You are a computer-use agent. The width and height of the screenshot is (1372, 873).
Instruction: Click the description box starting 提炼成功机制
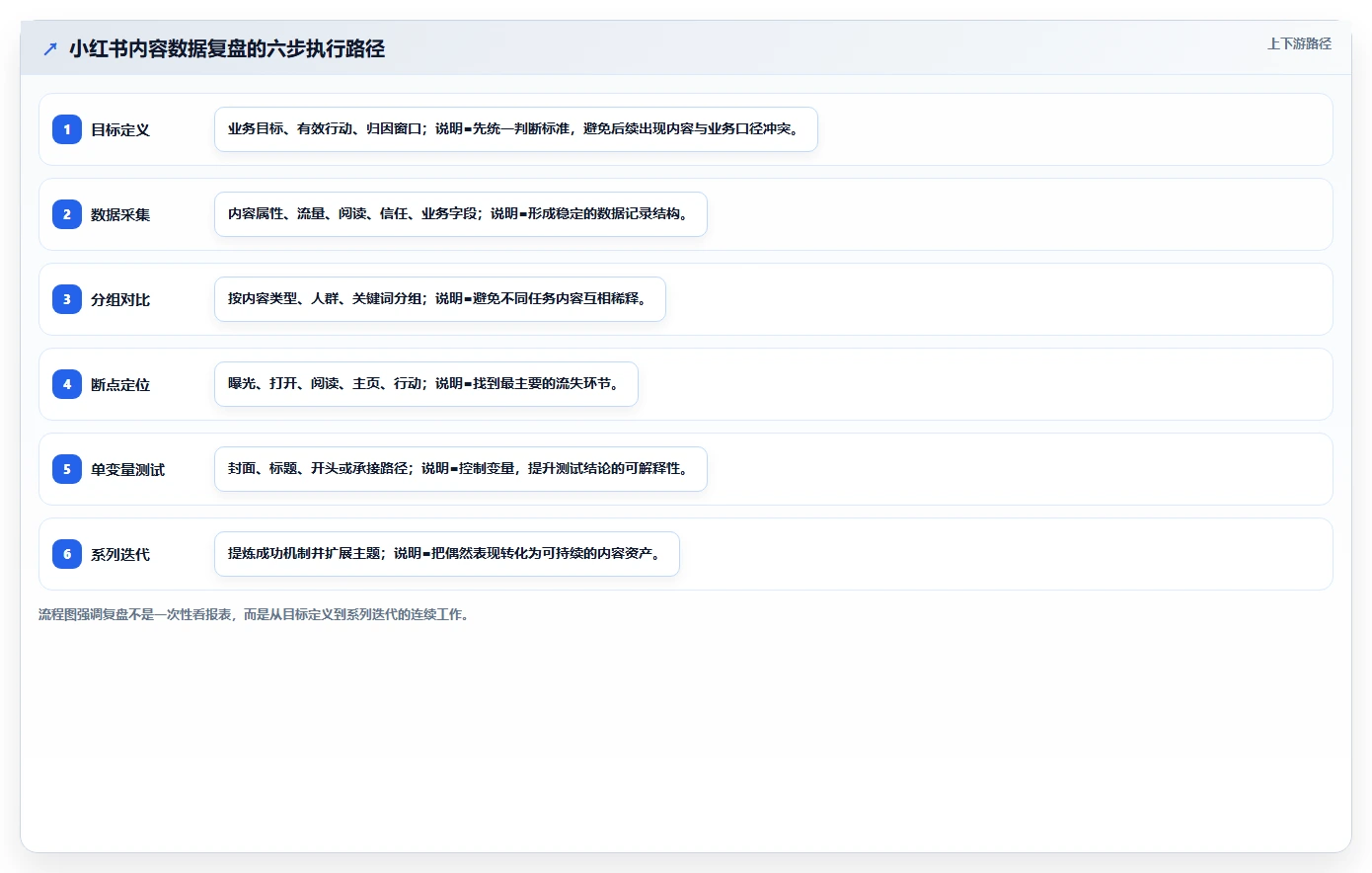(447, 554)
